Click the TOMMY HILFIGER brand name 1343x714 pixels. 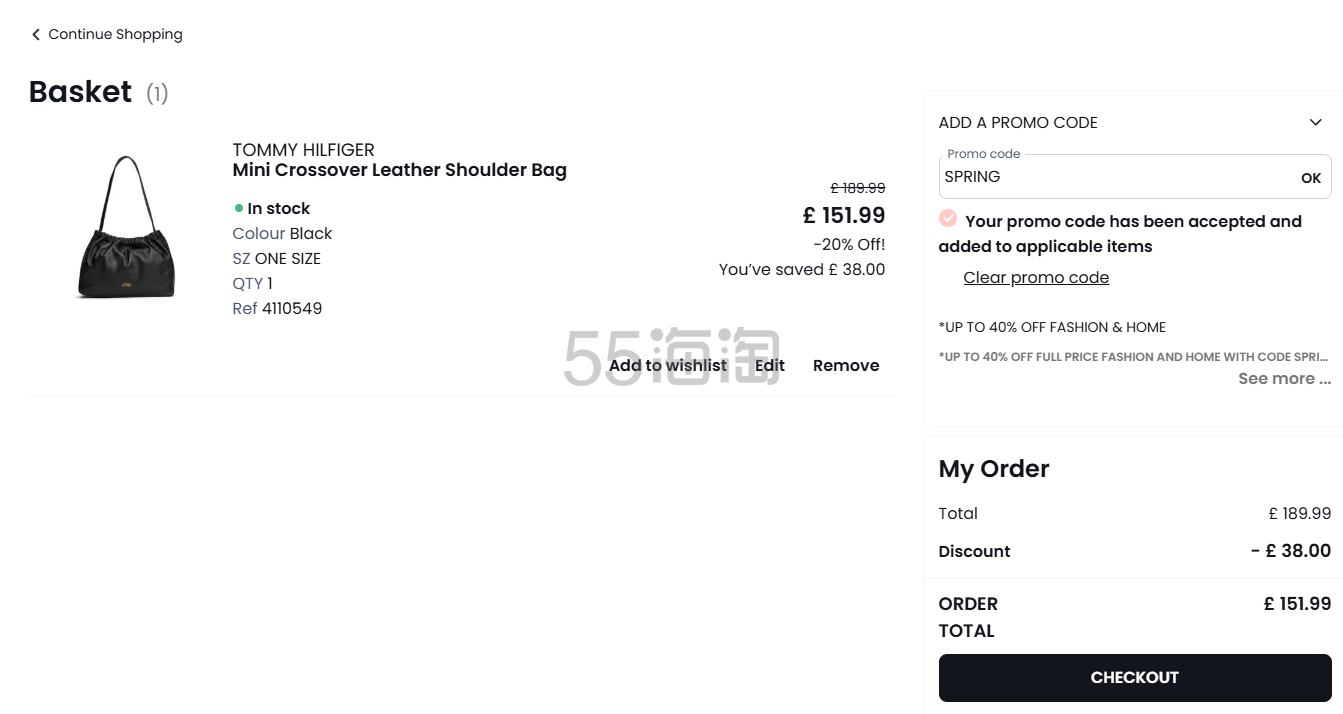(x=303, y=150)
